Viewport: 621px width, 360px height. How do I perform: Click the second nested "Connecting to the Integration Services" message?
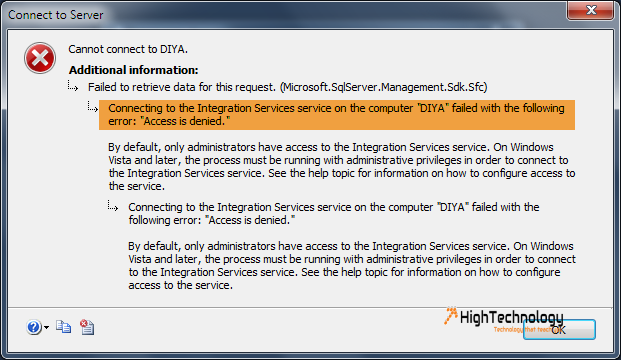333,213
